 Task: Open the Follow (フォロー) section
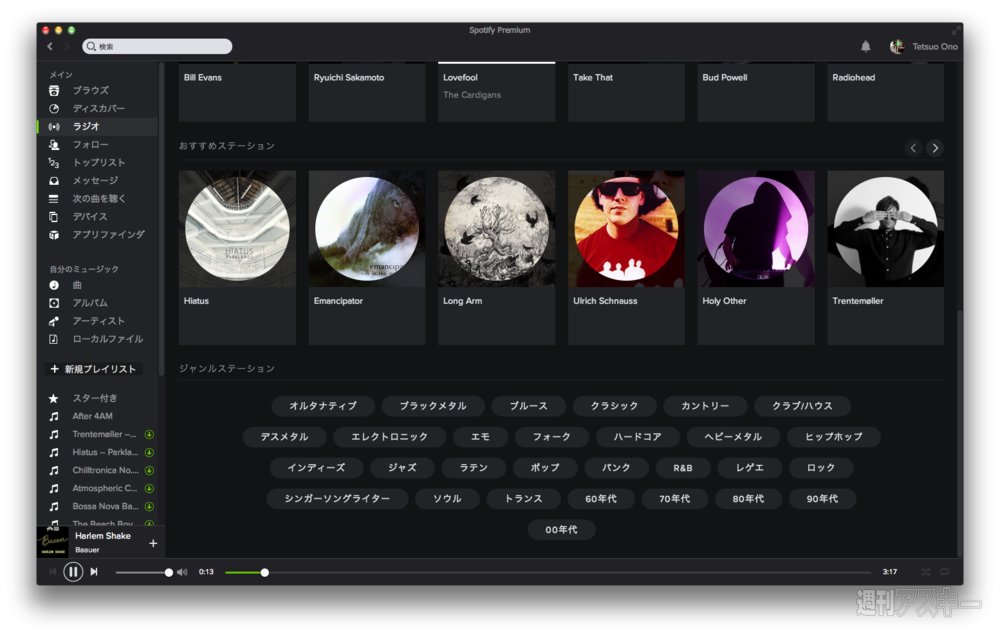tap(90, 145)
